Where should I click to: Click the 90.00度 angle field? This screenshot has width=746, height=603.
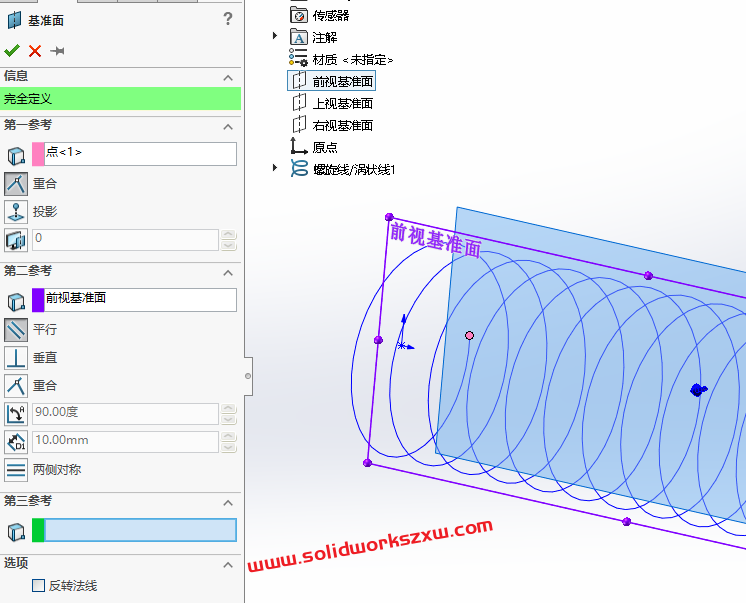(x=126, y=414)
